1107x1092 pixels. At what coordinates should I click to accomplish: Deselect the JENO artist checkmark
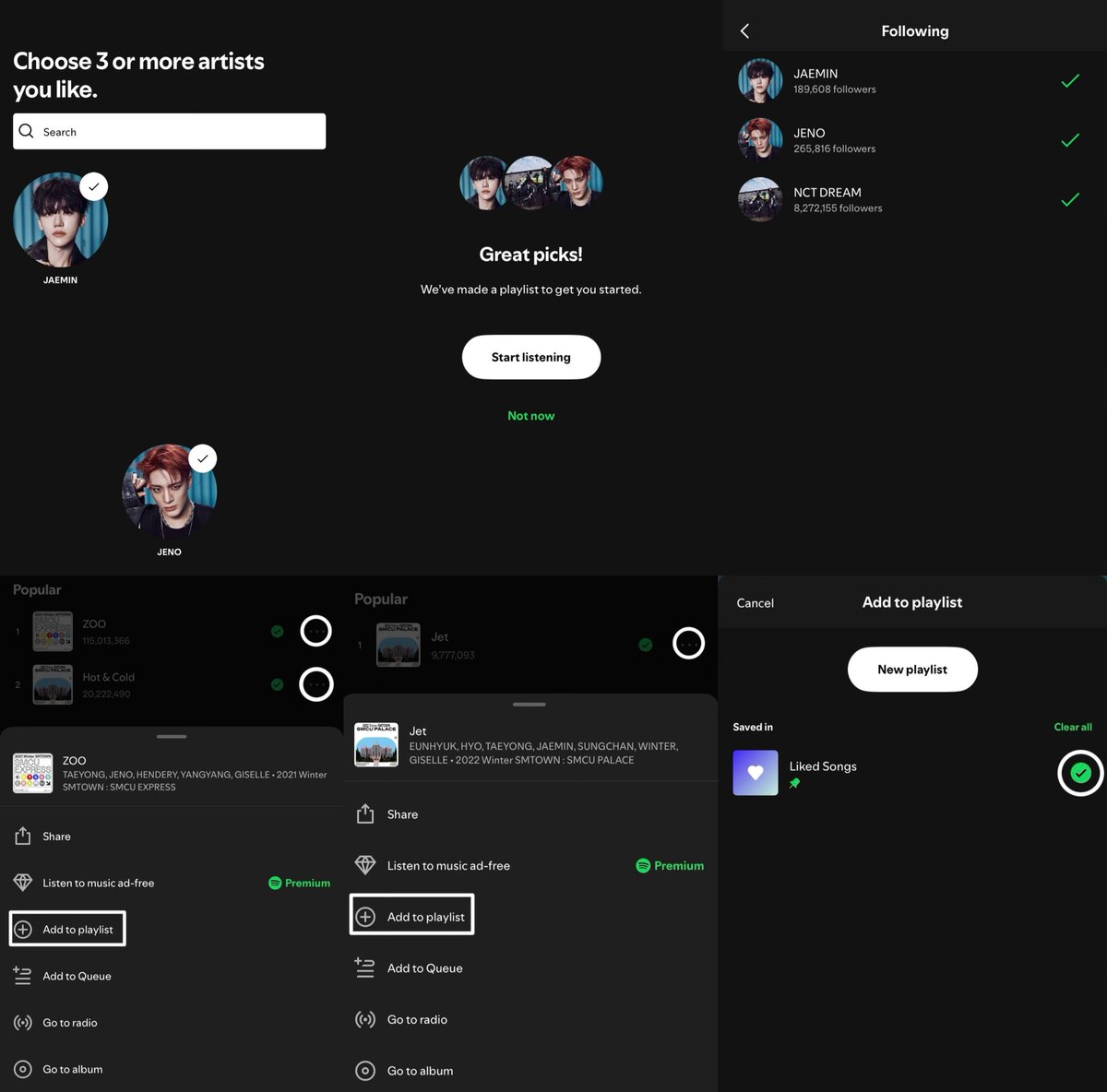[202, 458]
